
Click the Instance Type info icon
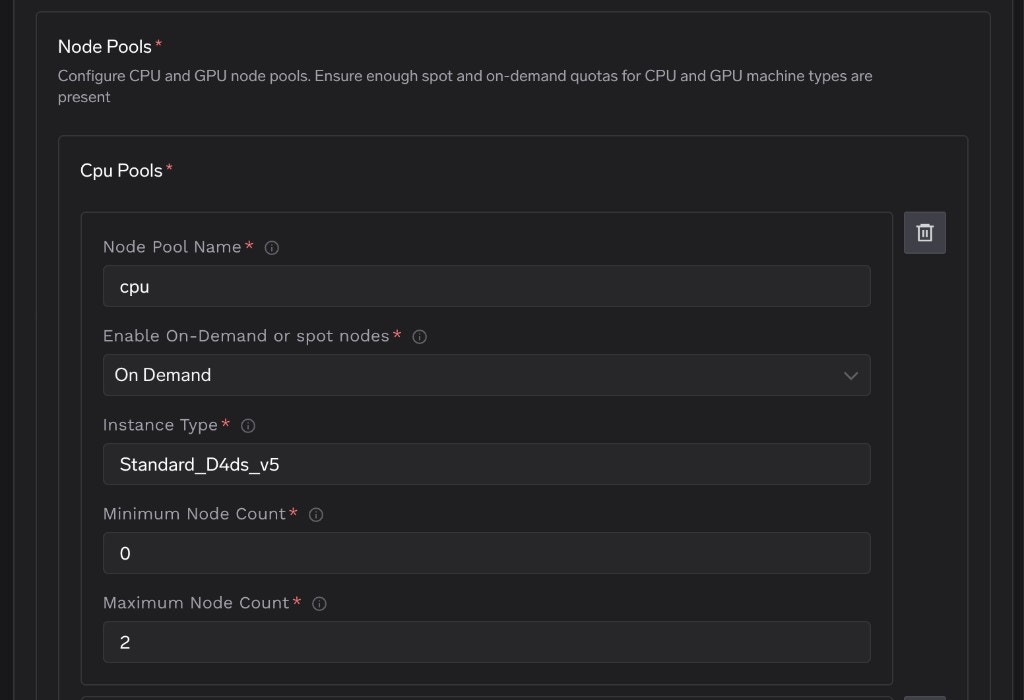[x=247, y=425]
